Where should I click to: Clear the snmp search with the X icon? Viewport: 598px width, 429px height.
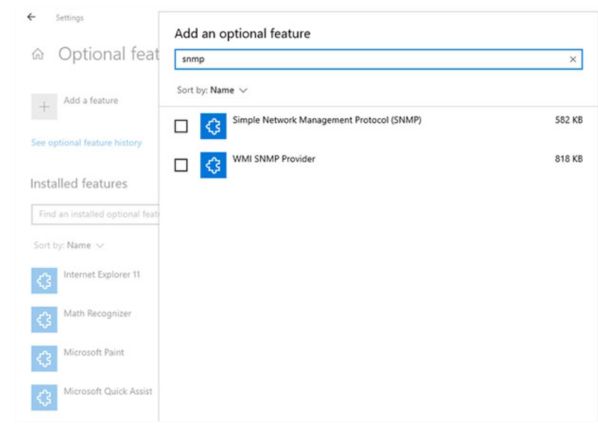[572, 59]
